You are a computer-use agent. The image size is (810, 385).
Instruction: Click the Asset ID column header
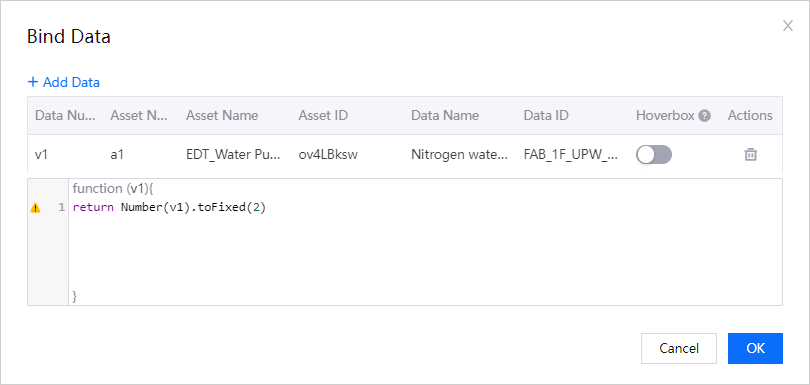tap(323, 115)
